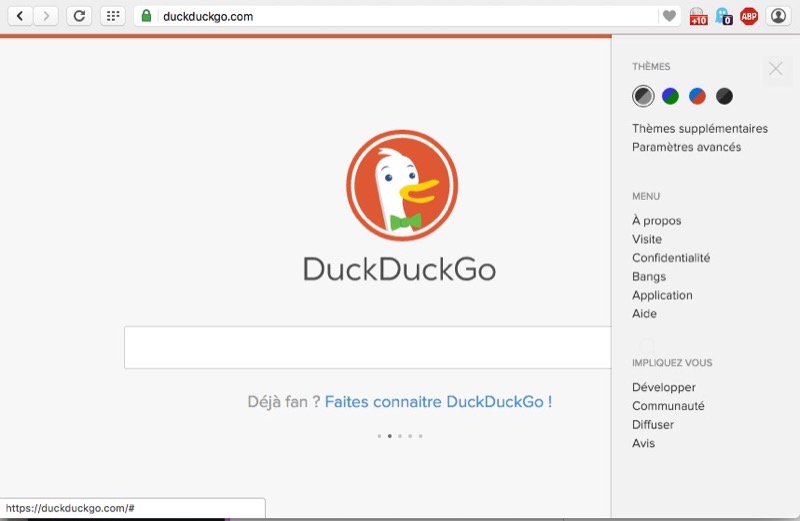
Task: Click the user profile icon in toolbar
Action: [x=779, y=16]
